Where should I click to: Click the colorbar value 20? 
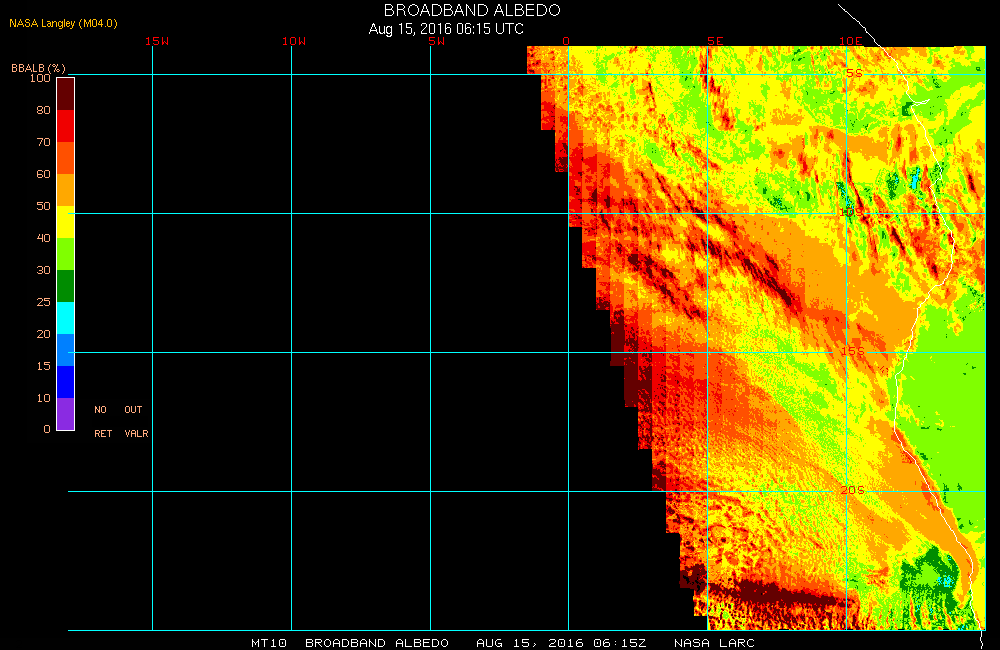(x=43, y=334)
